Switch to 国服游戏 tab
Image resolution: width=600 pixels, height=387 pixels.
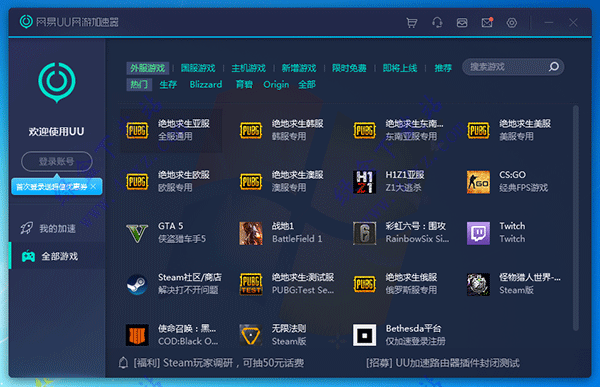[x=198, y=68]
